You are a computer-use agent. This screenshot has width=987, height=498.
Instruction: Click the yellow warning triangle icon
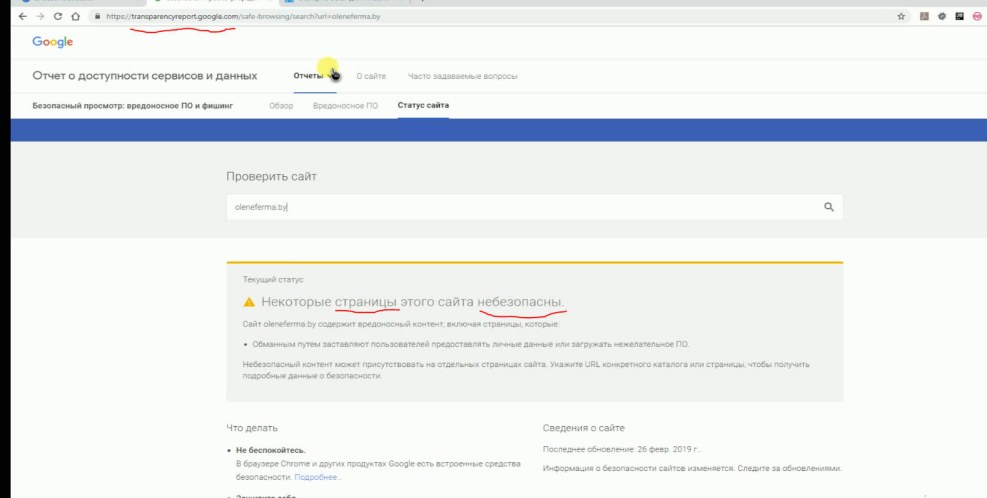[249, 302]
